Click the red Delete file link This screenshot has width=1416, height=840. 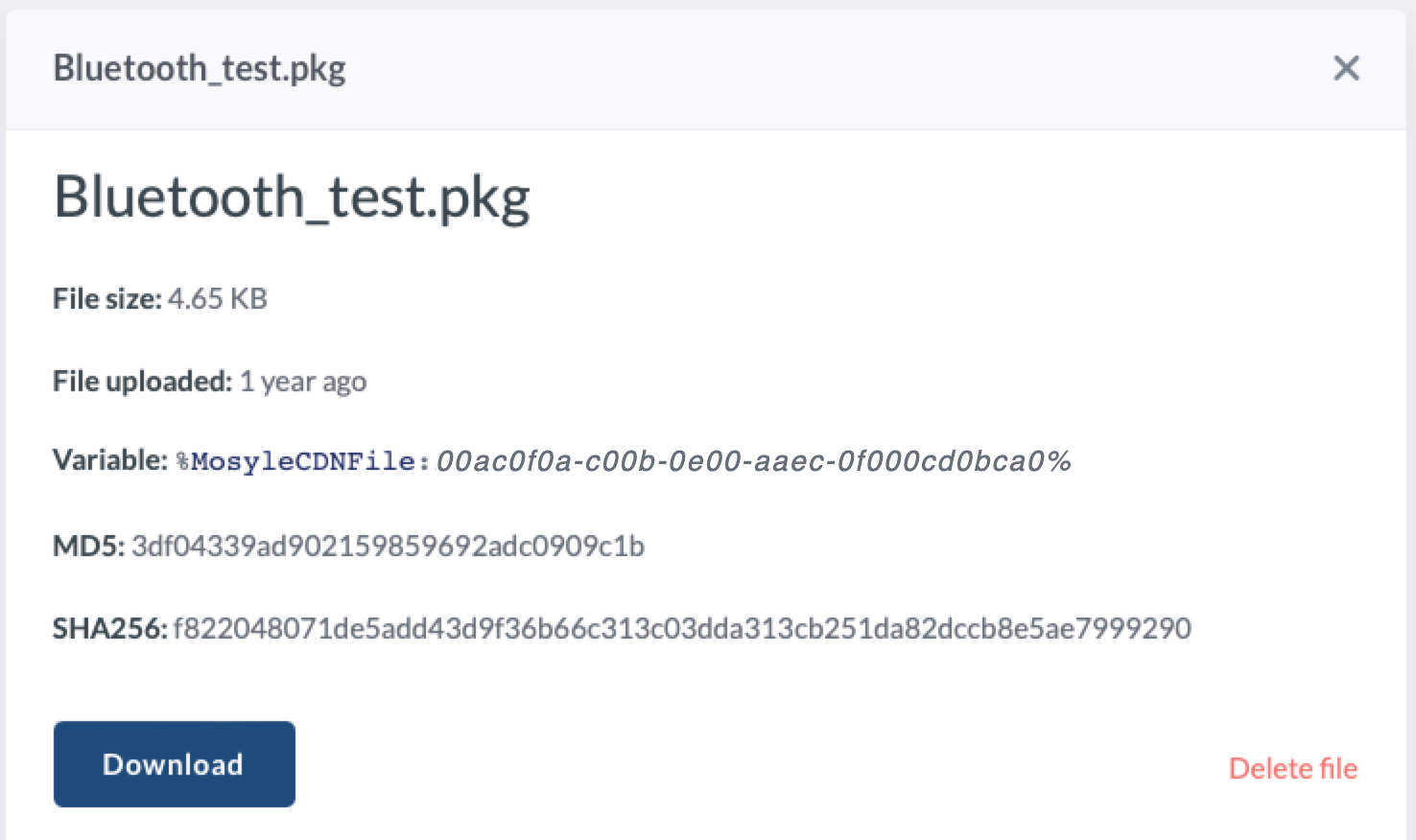point(1292,768)
